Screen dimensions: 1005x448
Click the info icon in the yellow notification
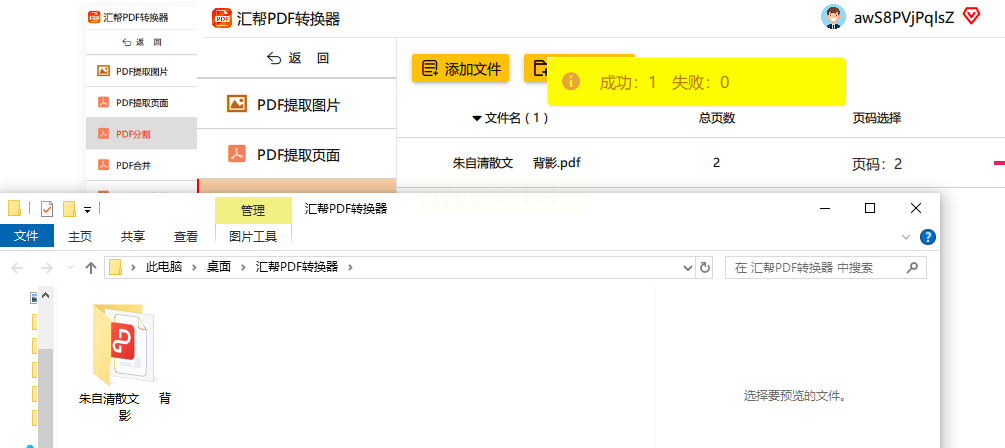[x=570, y=81]
